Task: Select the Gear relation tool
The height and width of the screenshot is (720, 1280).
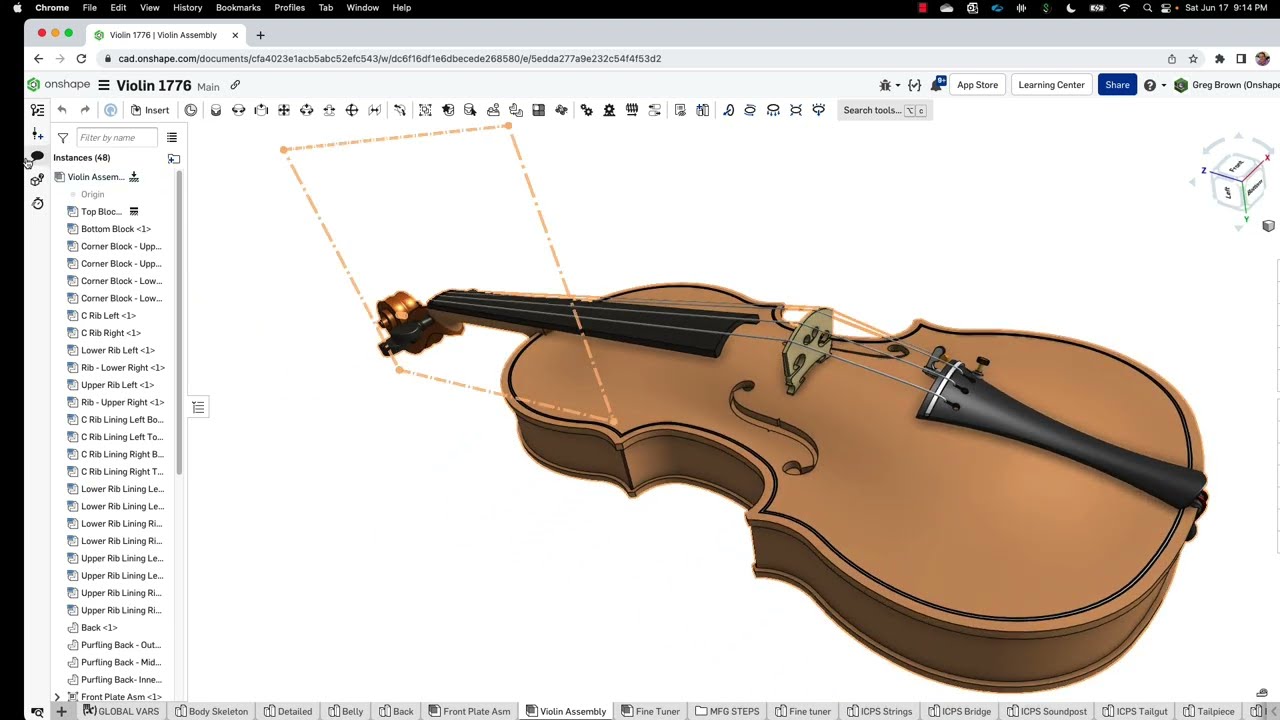Action: (587, 110)
